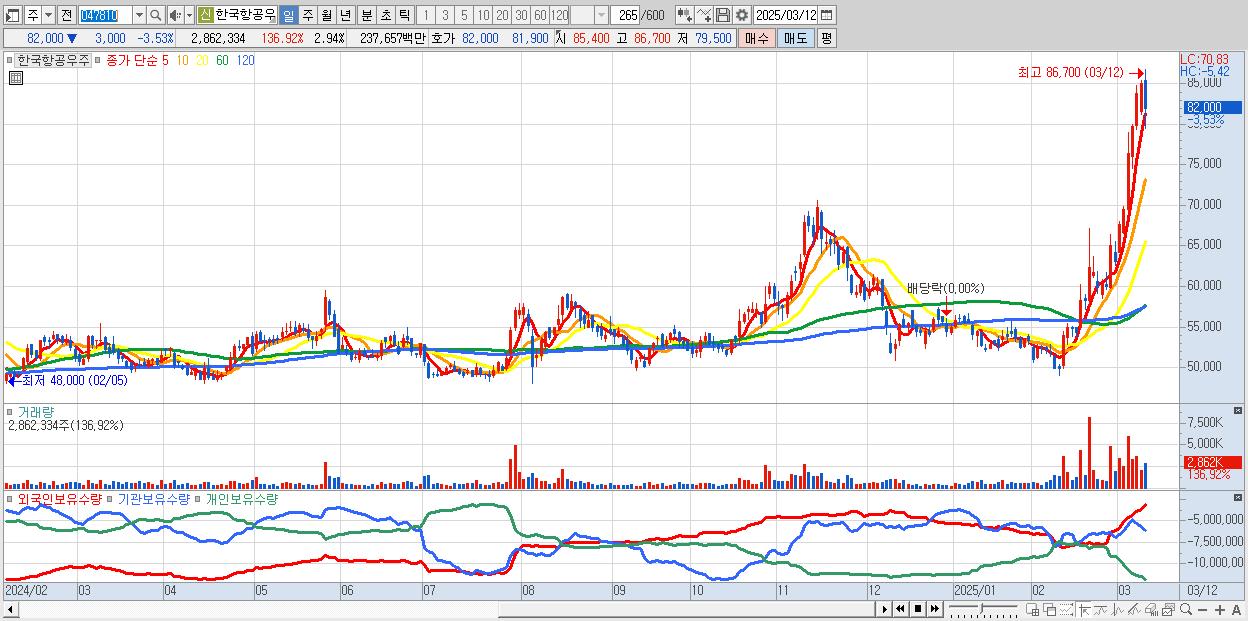Screen dimensions: 1248x621
Task: Select the 년 (yearly) period button
Action: [345, 15]
